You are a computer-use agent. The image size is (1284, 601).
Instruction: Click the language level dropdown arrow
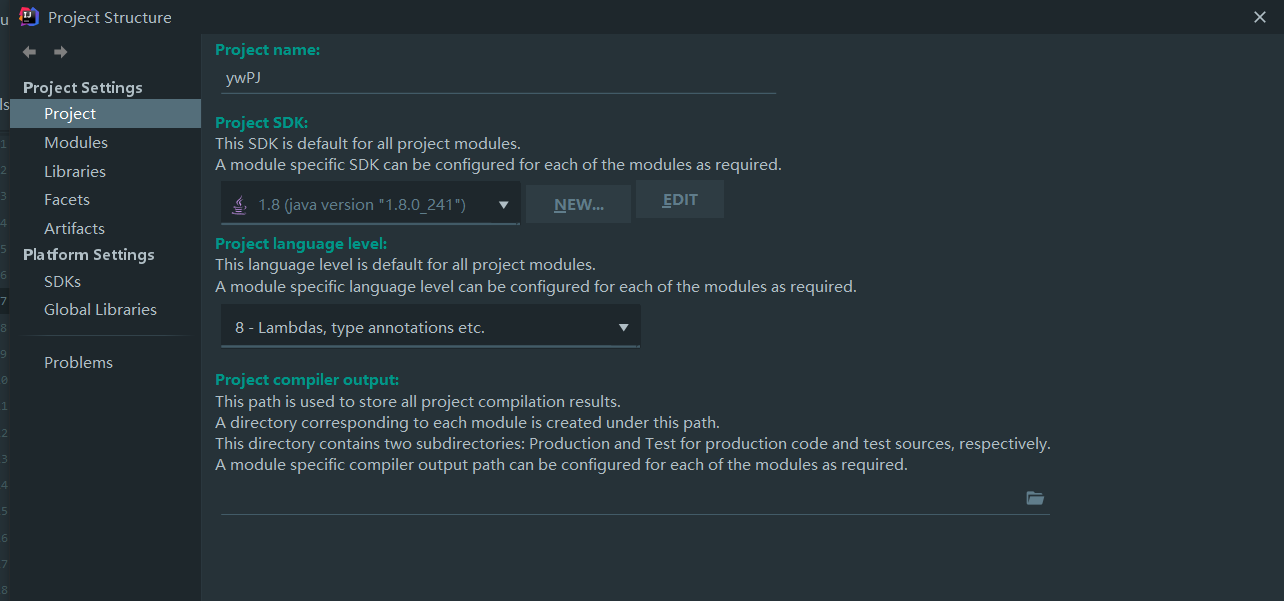pyautogui.click(x=623, y=328)
